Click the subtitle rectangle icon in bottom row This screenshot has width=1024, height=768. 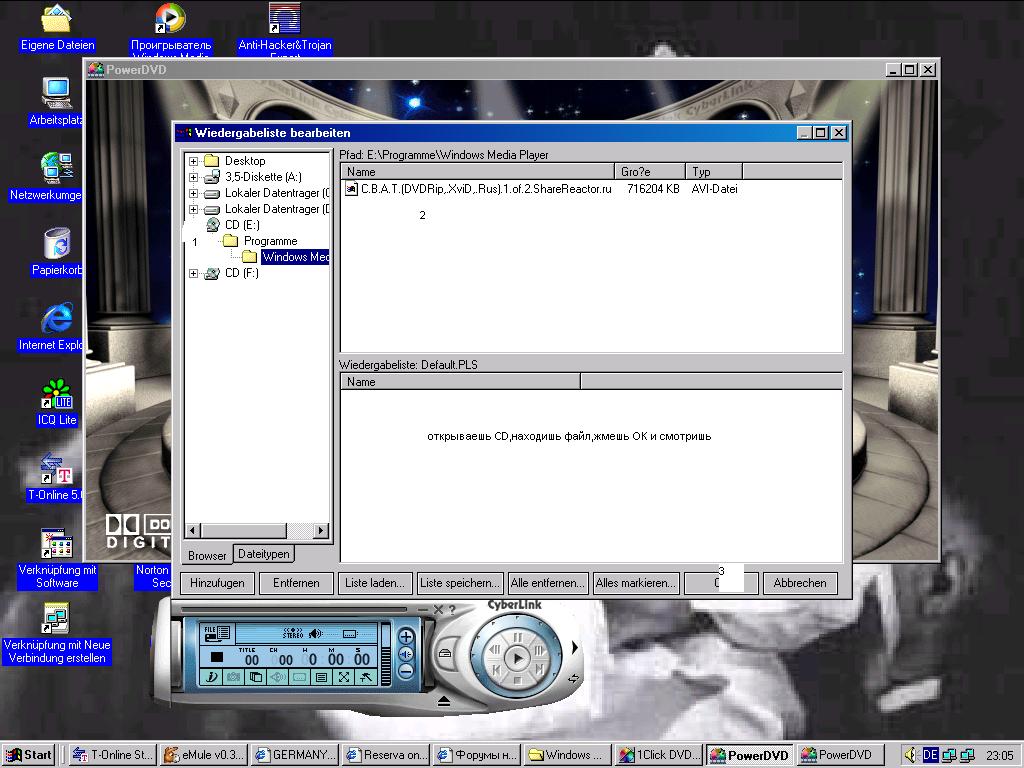(x=300, y=677)
